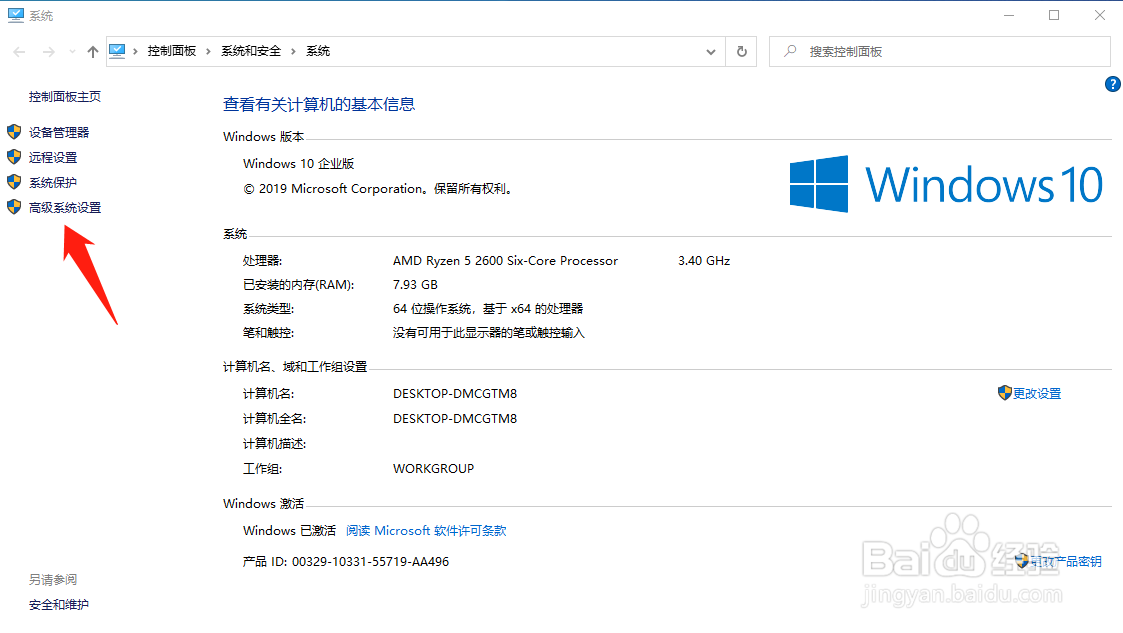Close the 系统 window
The width and height of the screenshot is (1123, 633).
point(1100,15)
